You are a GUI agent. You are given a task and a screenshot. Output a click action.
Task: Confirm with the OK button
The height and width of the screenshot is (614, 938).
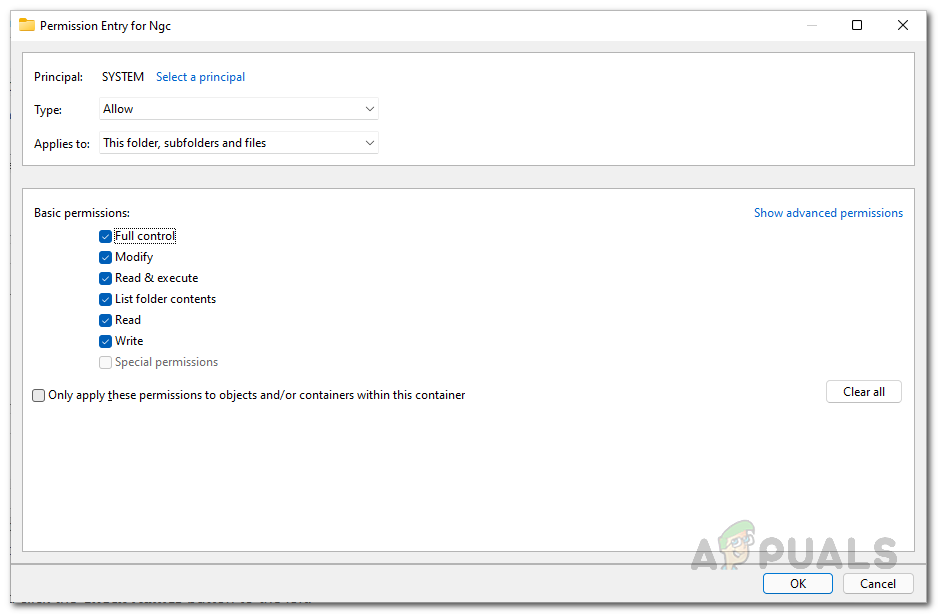pos(797,583)
